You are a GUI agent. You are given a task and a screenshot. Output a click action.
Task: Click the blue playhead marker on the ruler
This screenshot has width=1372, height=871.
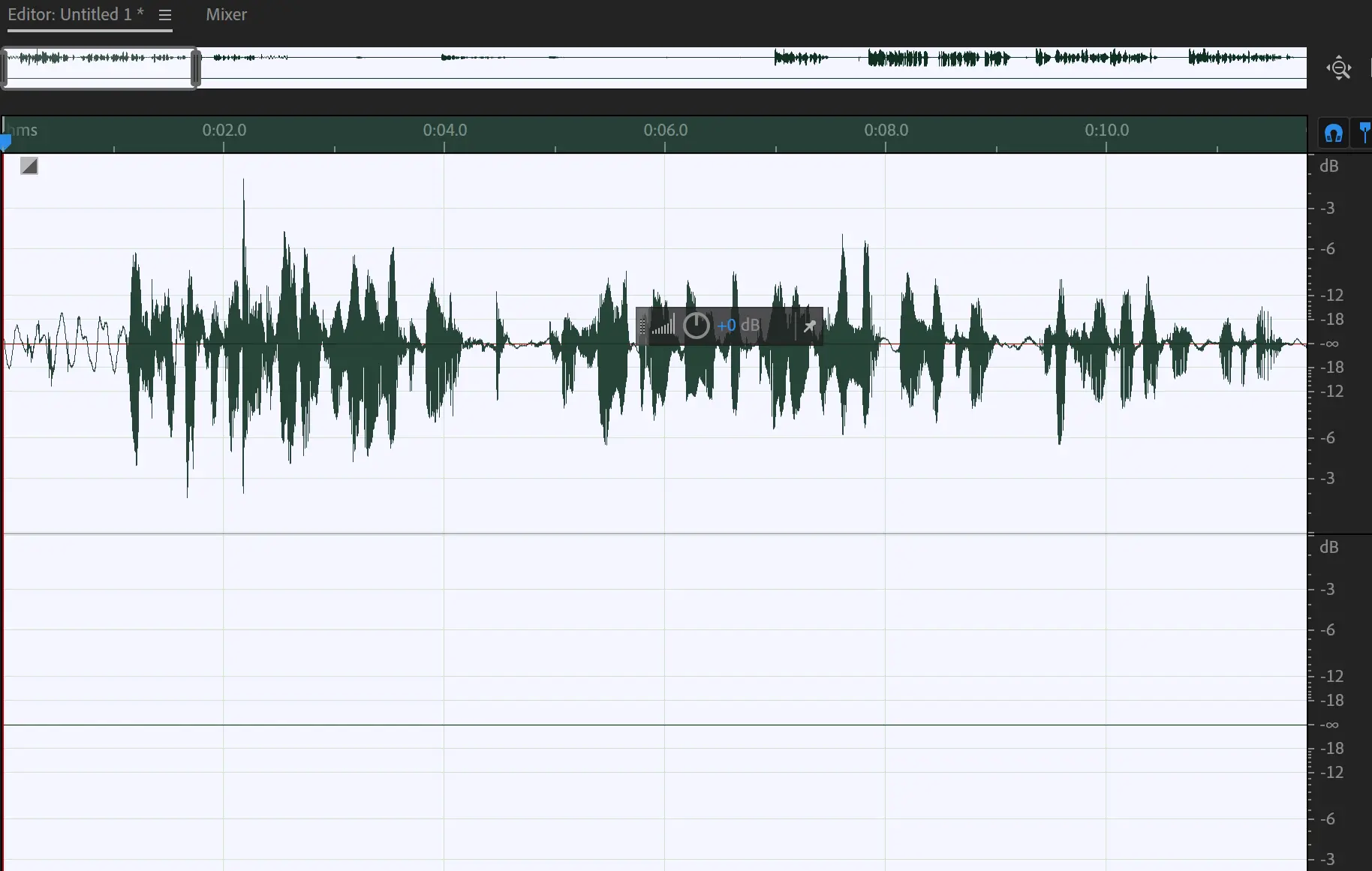pos(6,140)
